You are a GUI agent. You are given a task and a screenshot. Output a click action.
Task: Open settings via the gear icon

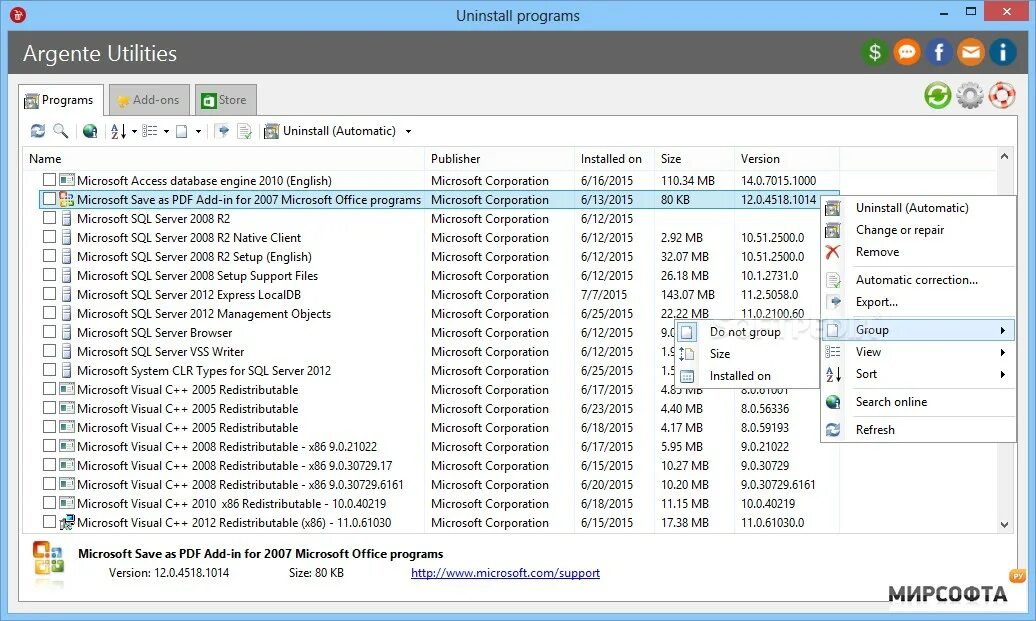tap(970, 96)
